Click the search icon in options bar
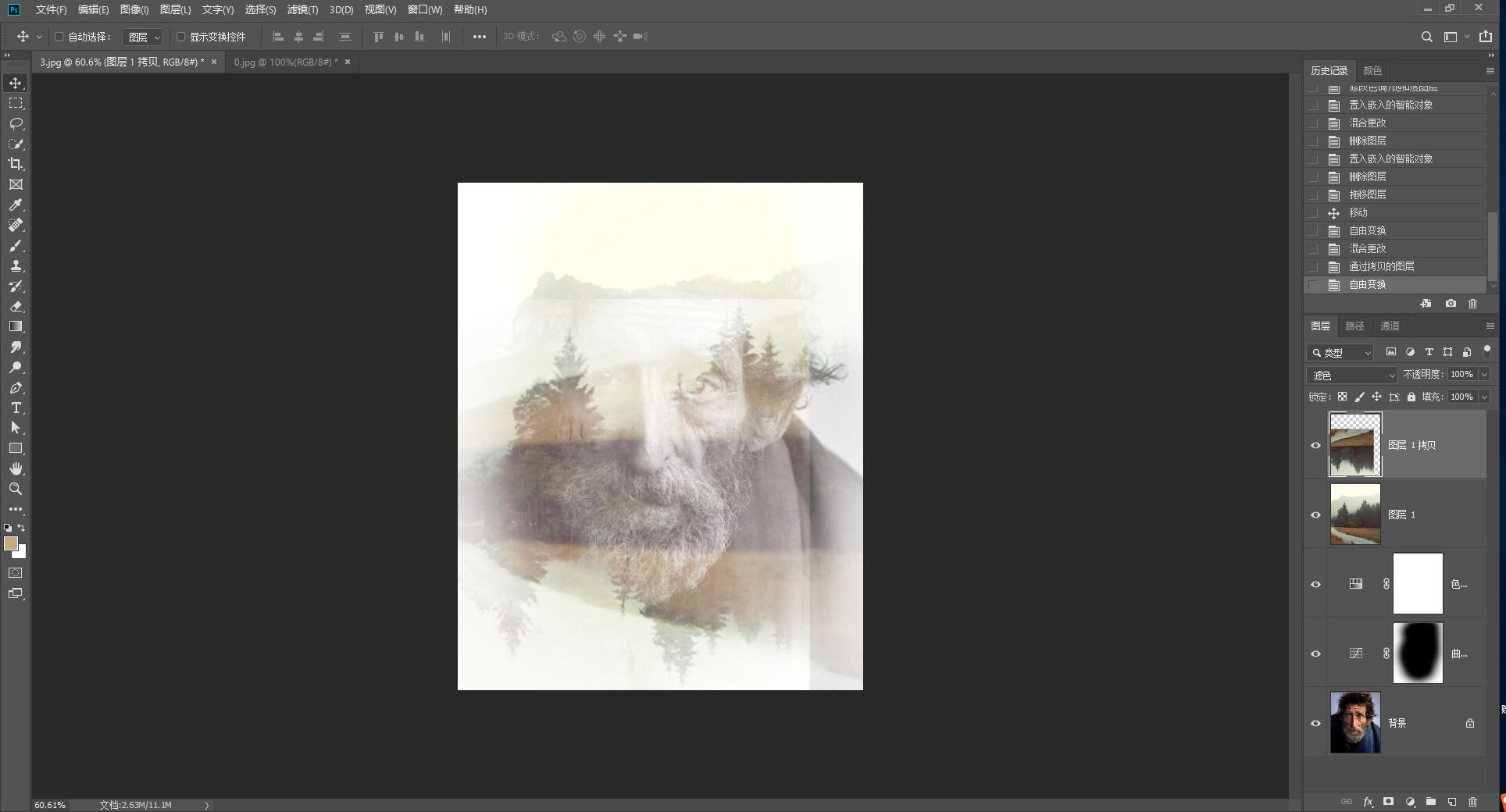The image size is (1506, 812). [1426, 37]
